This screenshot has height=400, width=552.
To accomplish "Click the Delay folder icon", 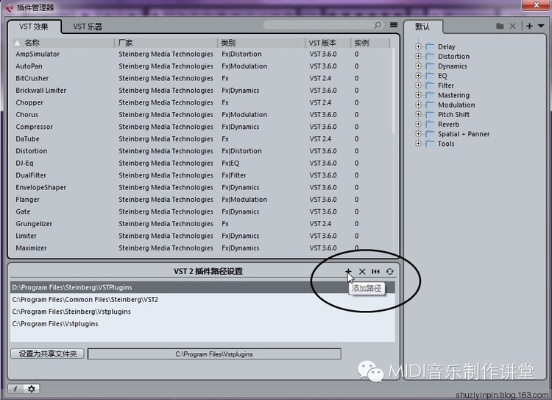I will click(x=430, y=46).
